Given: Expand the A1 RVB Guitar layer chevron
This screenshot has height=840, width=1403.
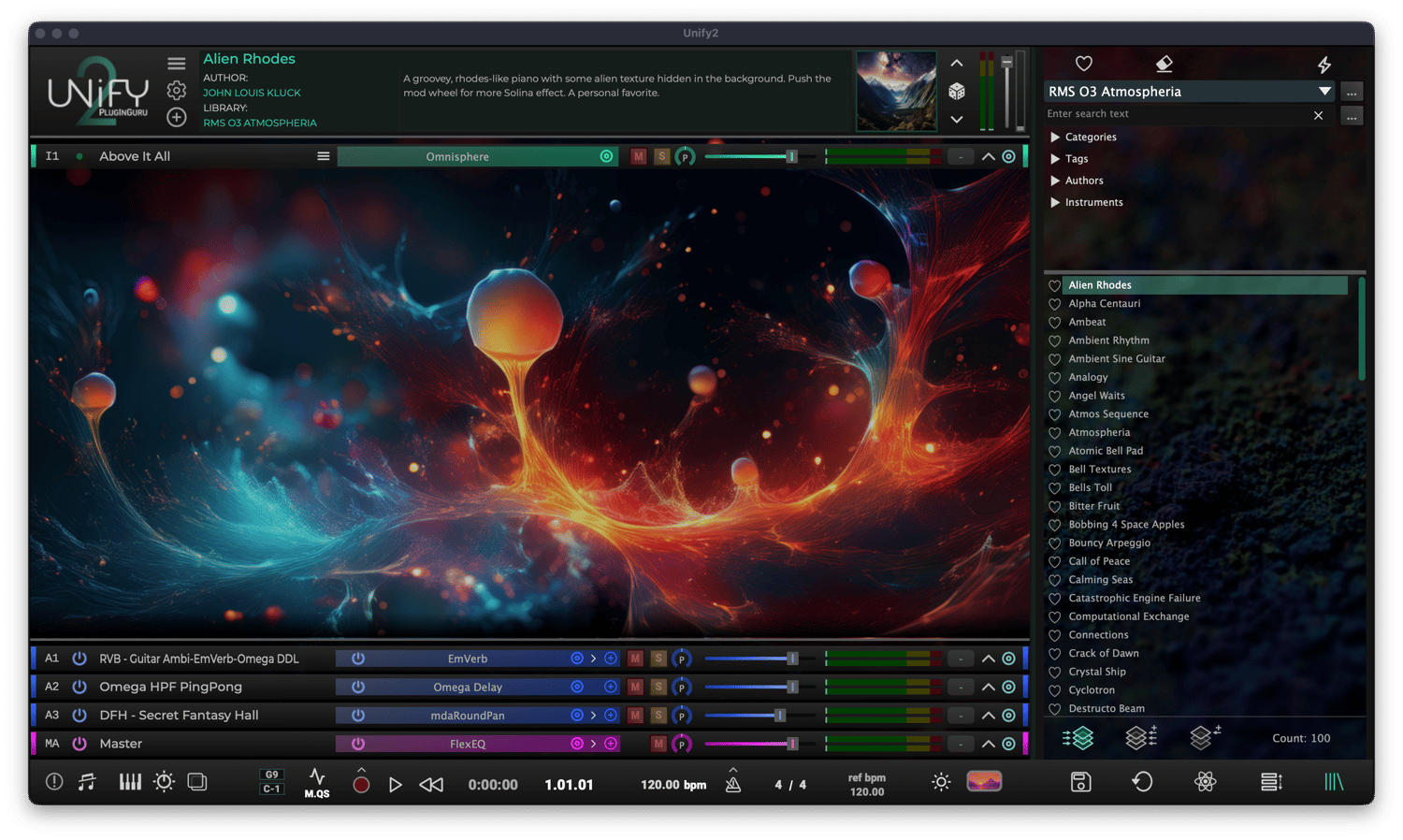Looking at the screenshot, I should 988,659.
